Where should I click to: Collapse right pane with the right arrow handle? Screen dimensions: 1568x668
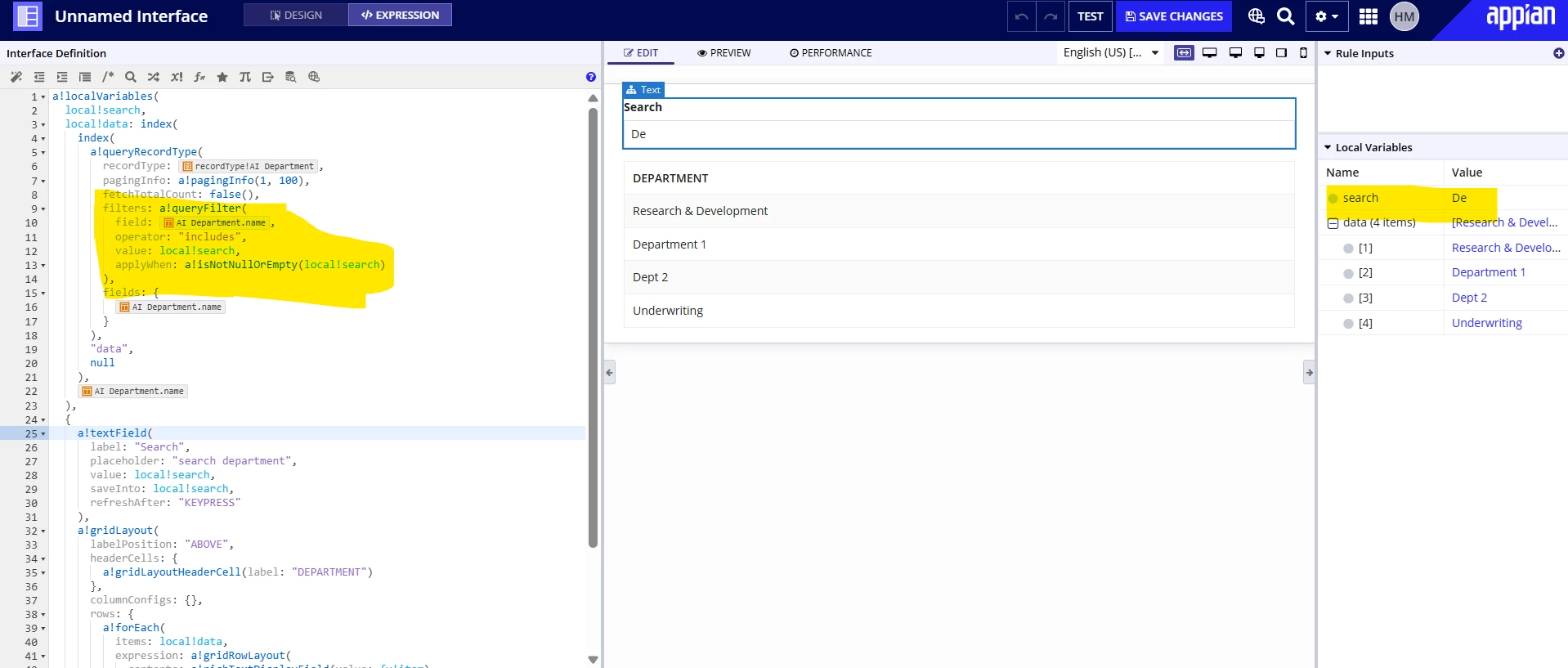click(x=1309, y=372)
